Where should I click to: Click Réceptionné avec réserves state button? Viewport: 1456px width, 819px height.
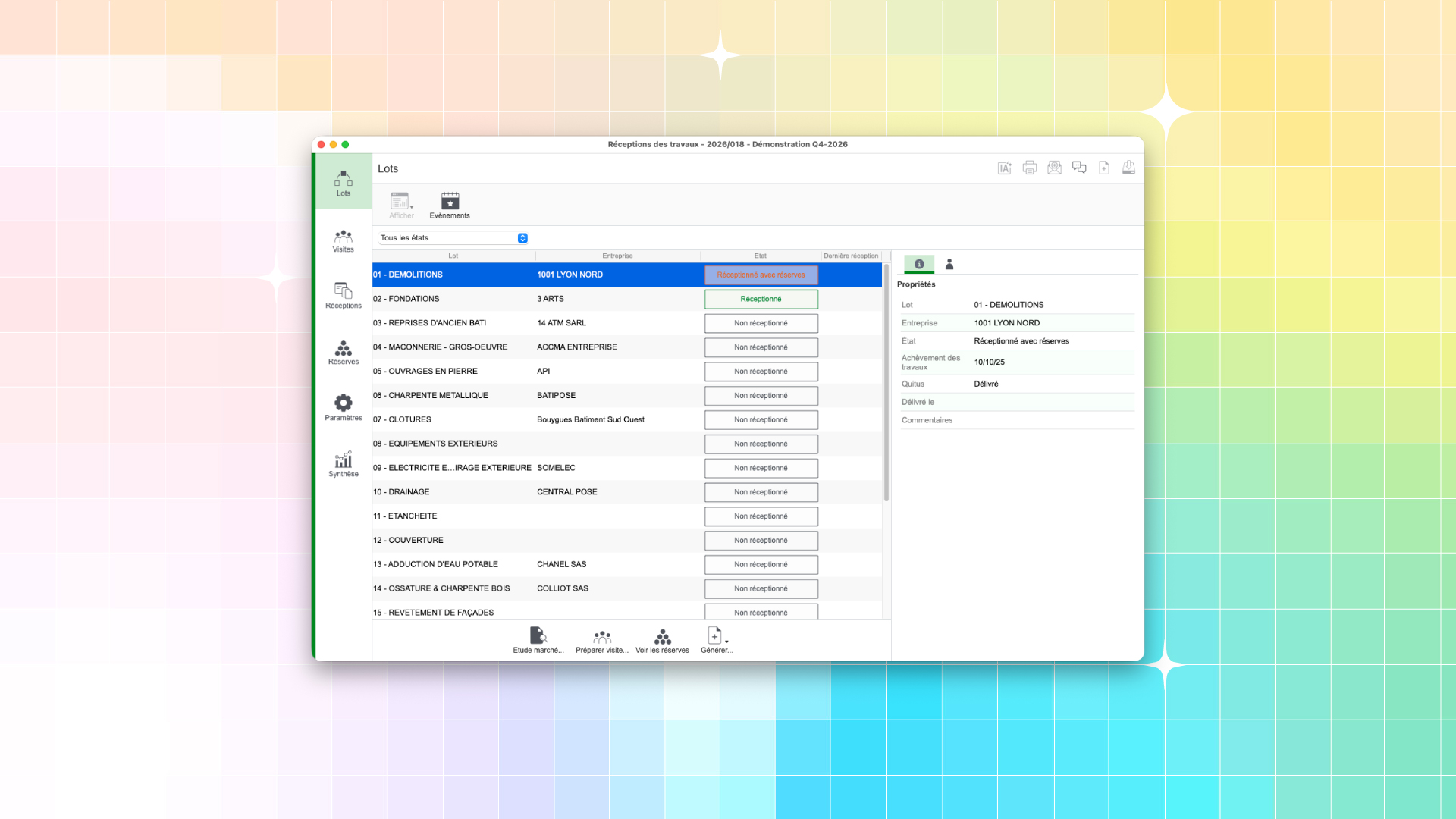point(761,275)
